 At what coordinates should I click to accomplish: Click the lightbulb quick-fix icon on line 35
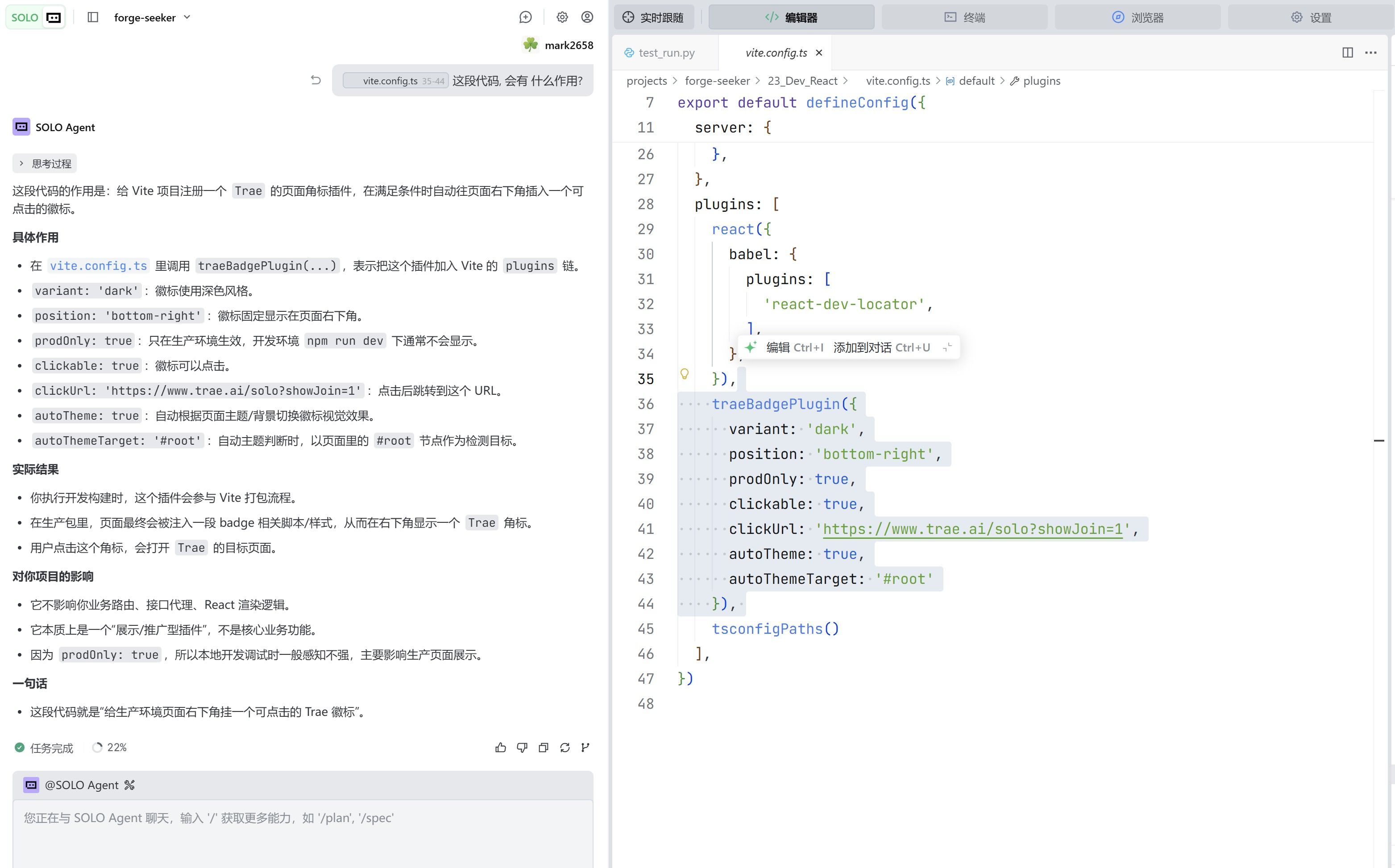coord(684,374)
